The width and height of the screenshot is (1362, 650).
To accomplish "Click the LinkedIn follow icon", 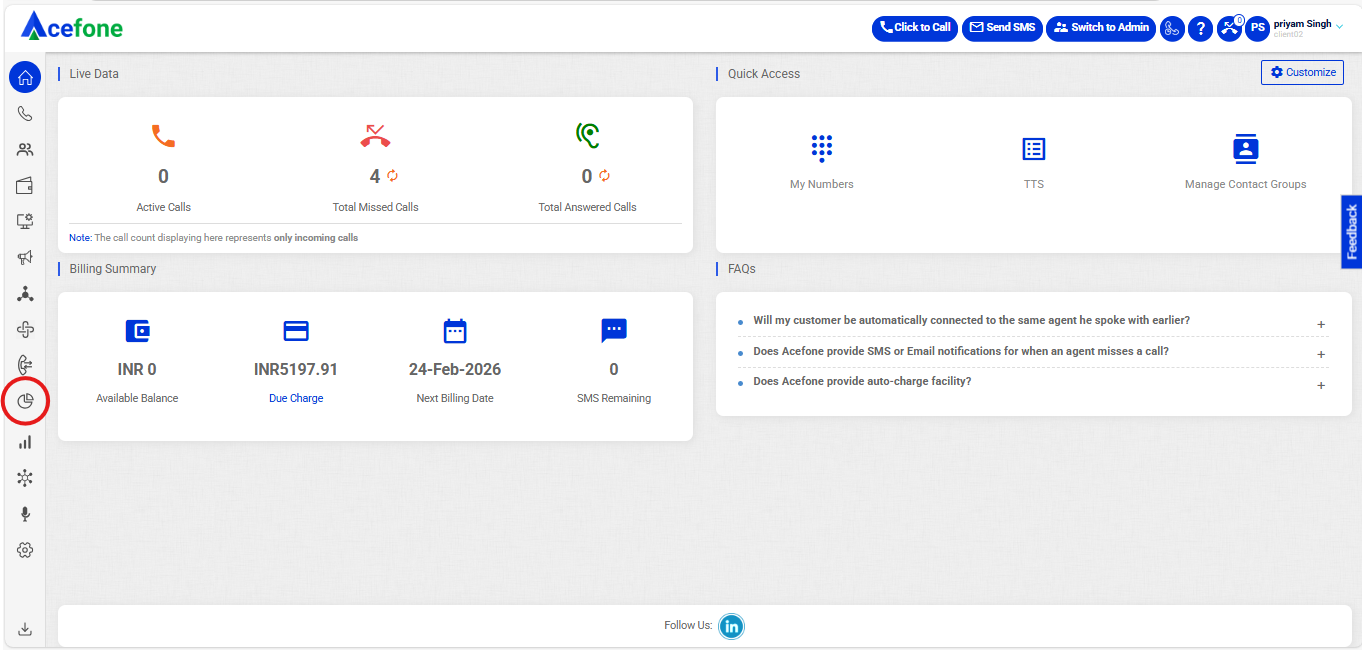I will [x=732, y=626].
